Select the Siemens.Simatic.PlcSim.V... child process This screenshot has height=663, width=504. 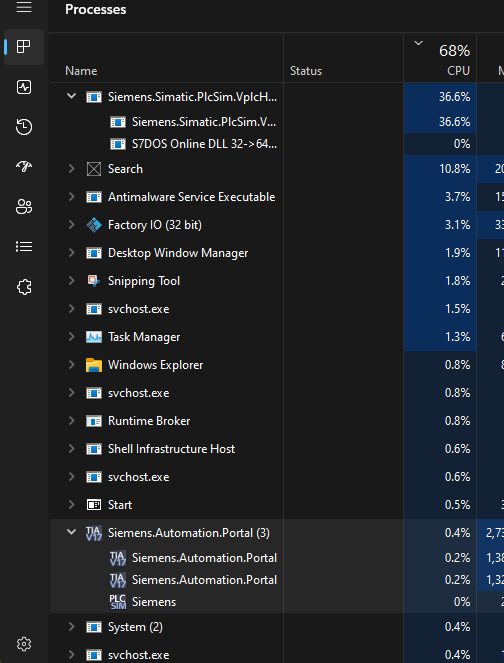click(277, 122)
